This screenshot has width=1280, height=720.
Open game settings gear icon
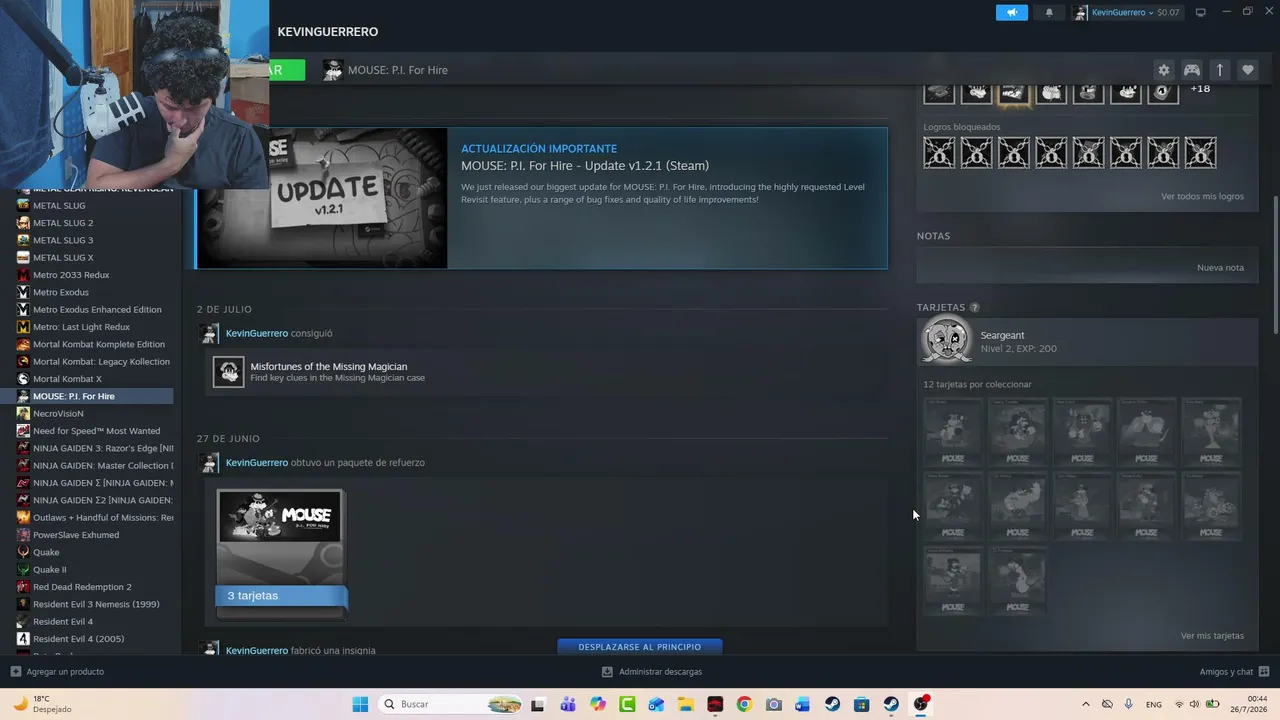[1163, 70]
